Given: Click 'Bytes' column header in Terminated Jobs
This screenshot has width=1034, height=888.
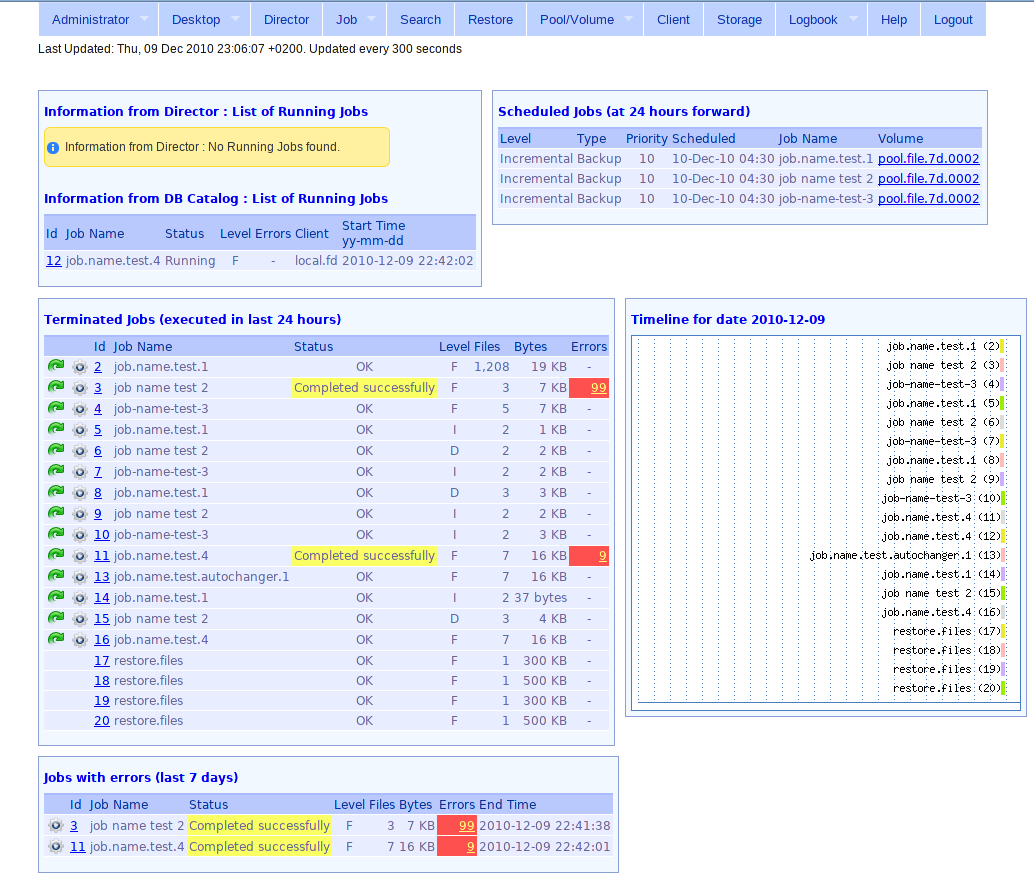Looking at the screenshot, I should pos(530,346).
